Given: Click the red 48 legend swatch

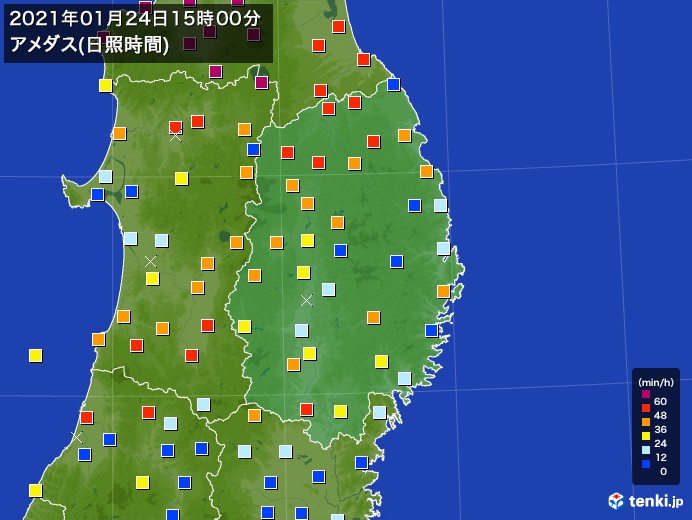Looking at the screenshot, I should [646, 408].
